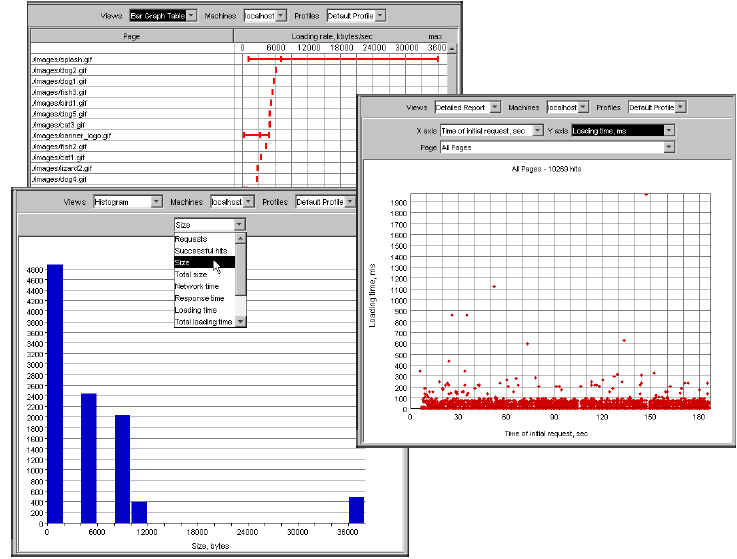Open Machines dropdown in Detailed Report window

(567, 107)
